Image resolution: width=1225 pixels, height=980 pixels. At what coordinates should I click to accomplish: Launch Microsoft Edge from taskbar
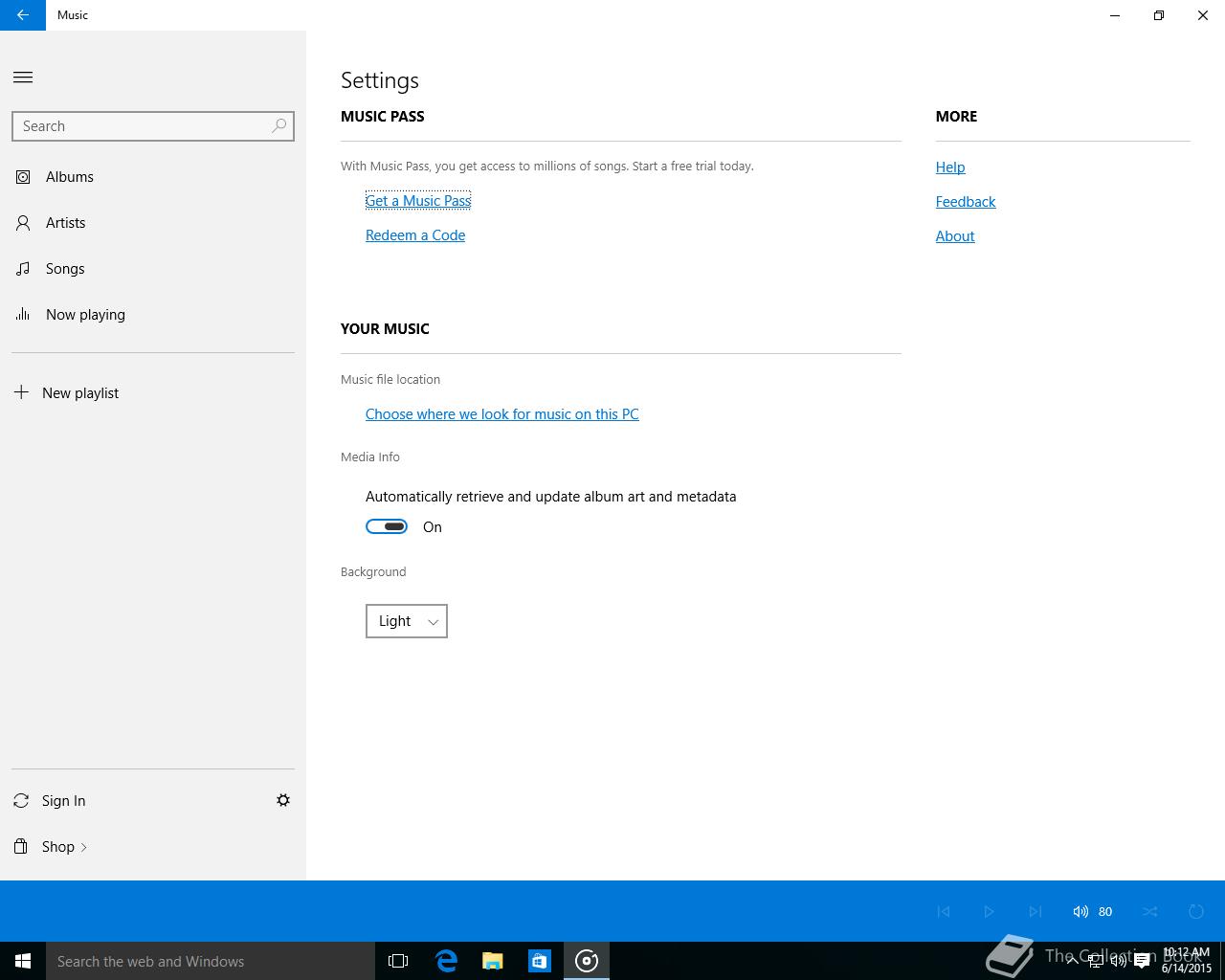pyautogui.click(x=446, y=961)
